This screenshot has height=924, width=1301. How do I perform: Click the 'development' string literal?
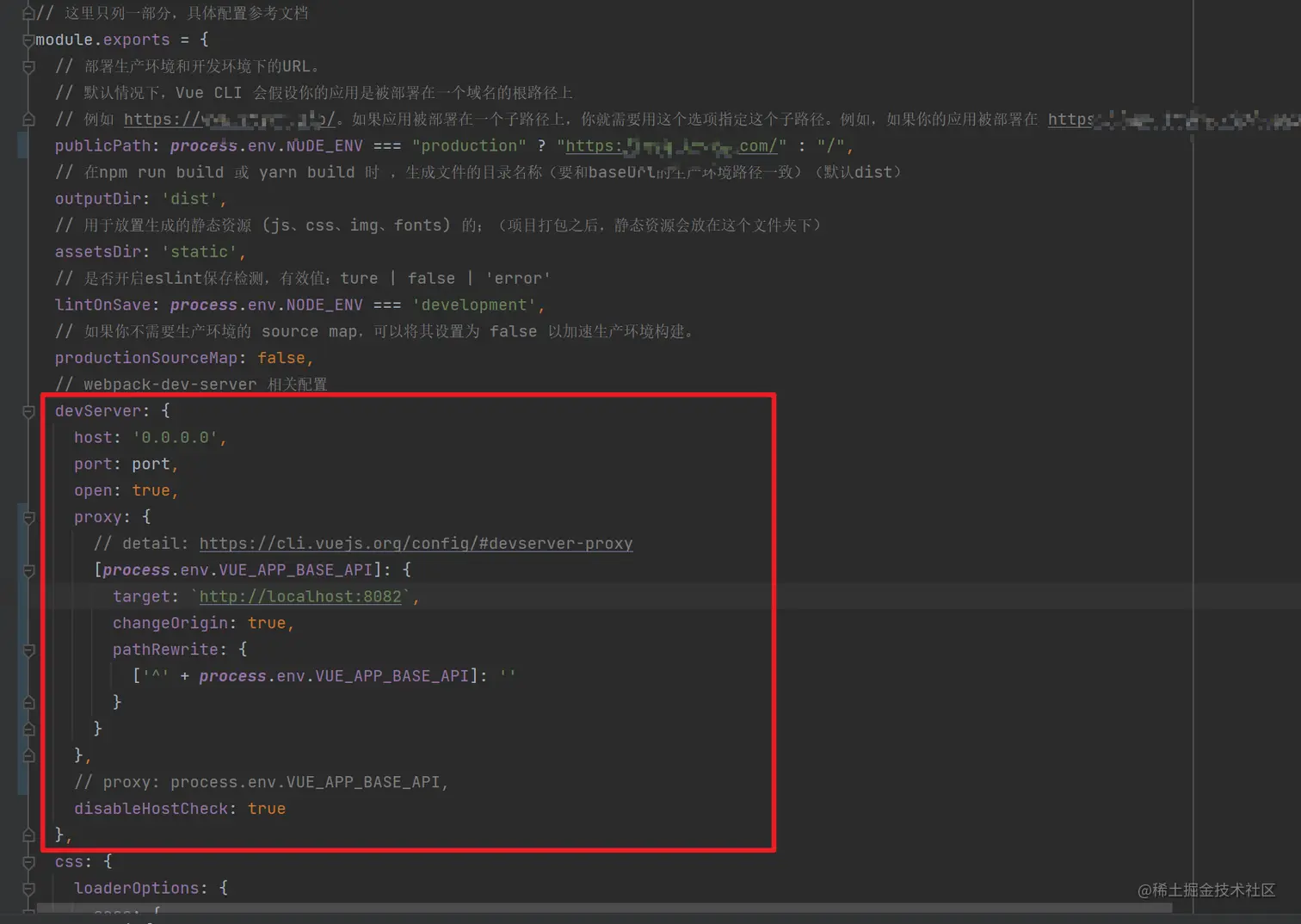click(474, 305)
